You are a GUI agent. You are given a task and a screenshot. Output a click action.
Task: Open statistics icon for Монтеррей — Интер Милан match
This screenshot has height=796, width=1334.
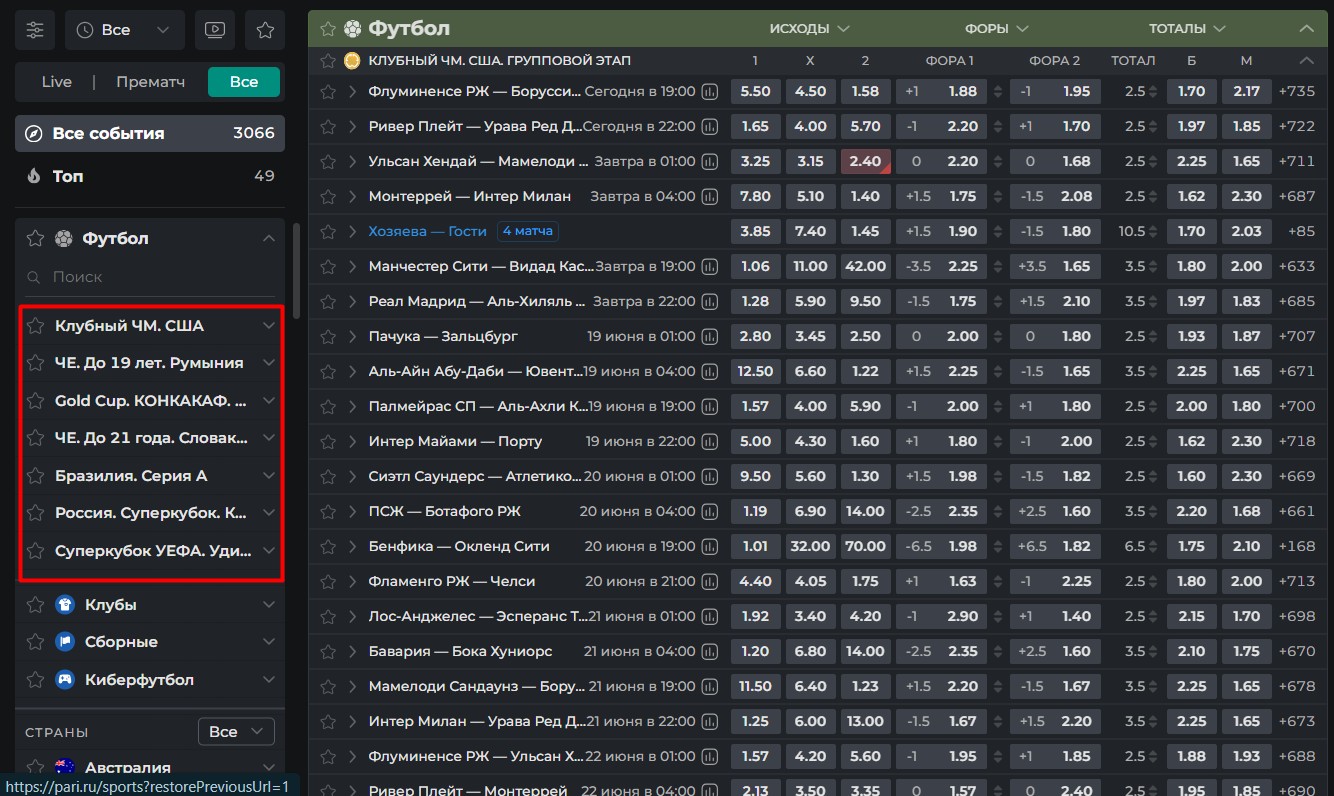[x=710, y=196]
